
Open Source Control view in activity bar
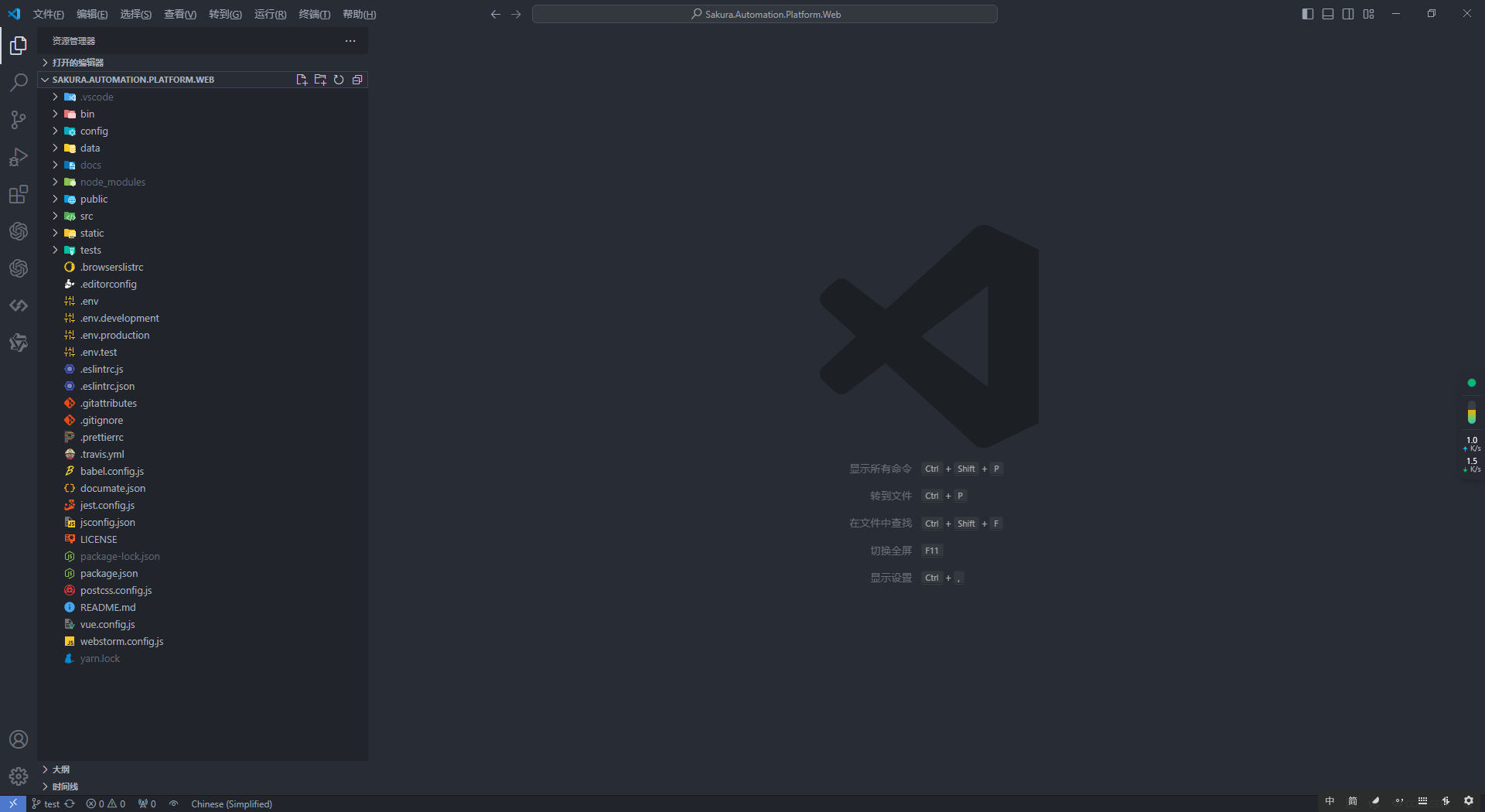[19, 120]
